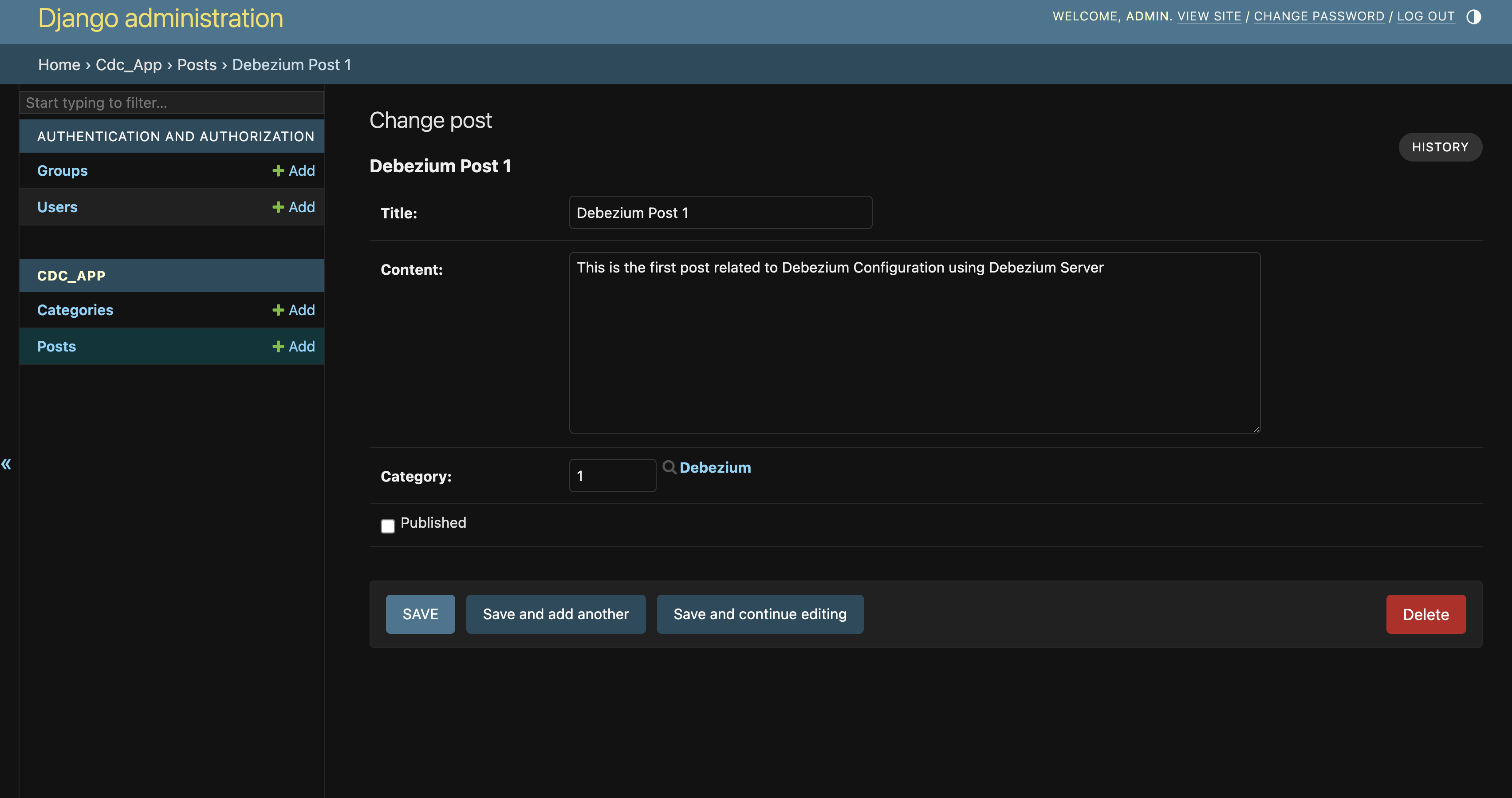Go to Home in the breadcrumb
This screenshot has width=1512, height=798.
coord(59,65)
